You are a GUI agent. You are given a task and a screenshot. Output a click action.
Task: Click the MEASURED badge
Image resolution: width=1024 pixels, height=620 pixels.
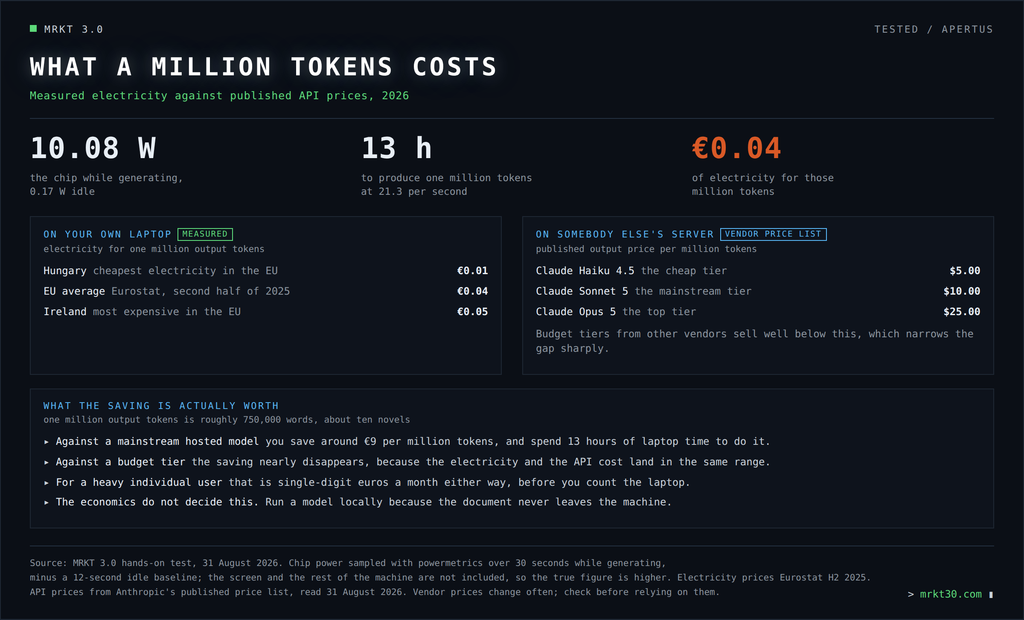pos(205,234)
